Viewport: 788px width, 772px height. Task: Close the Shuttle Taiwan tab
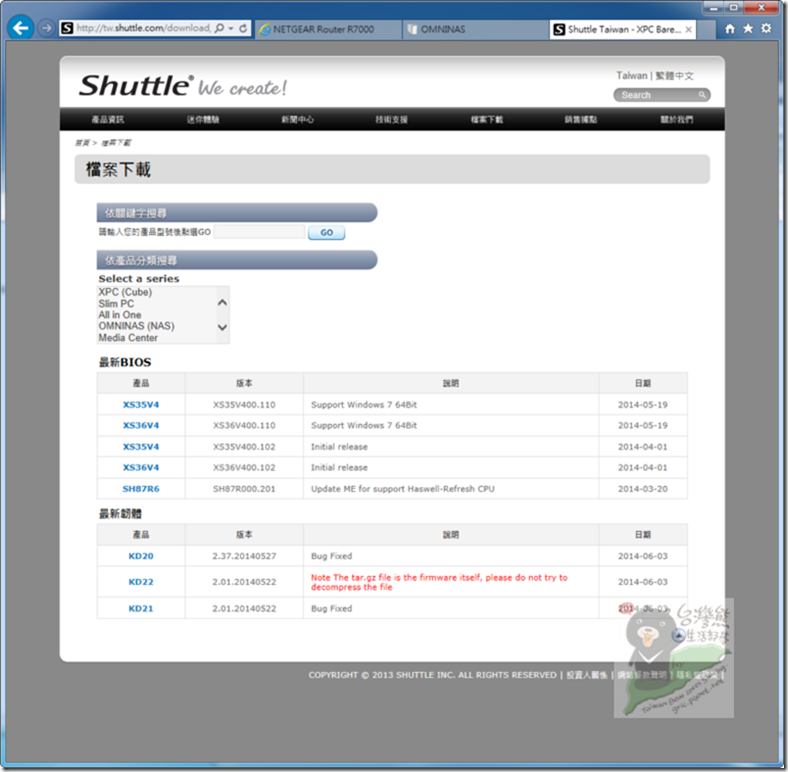[688, 30]
